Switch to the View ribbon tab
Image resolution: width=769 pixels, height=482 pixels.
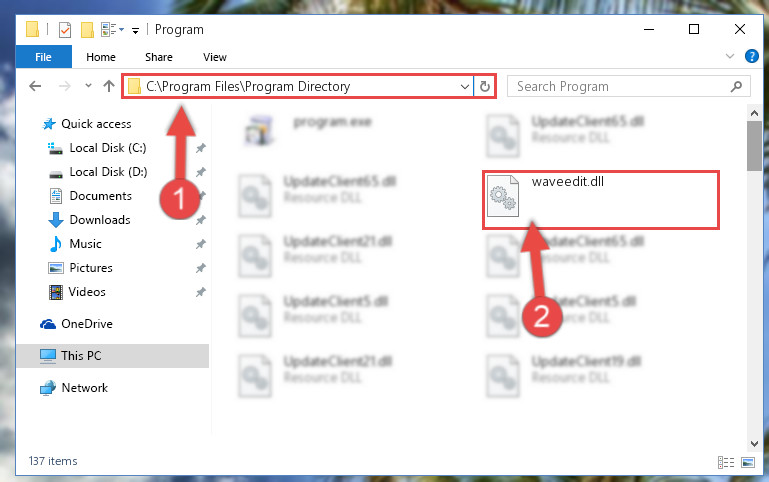click(x=215, y=57)
